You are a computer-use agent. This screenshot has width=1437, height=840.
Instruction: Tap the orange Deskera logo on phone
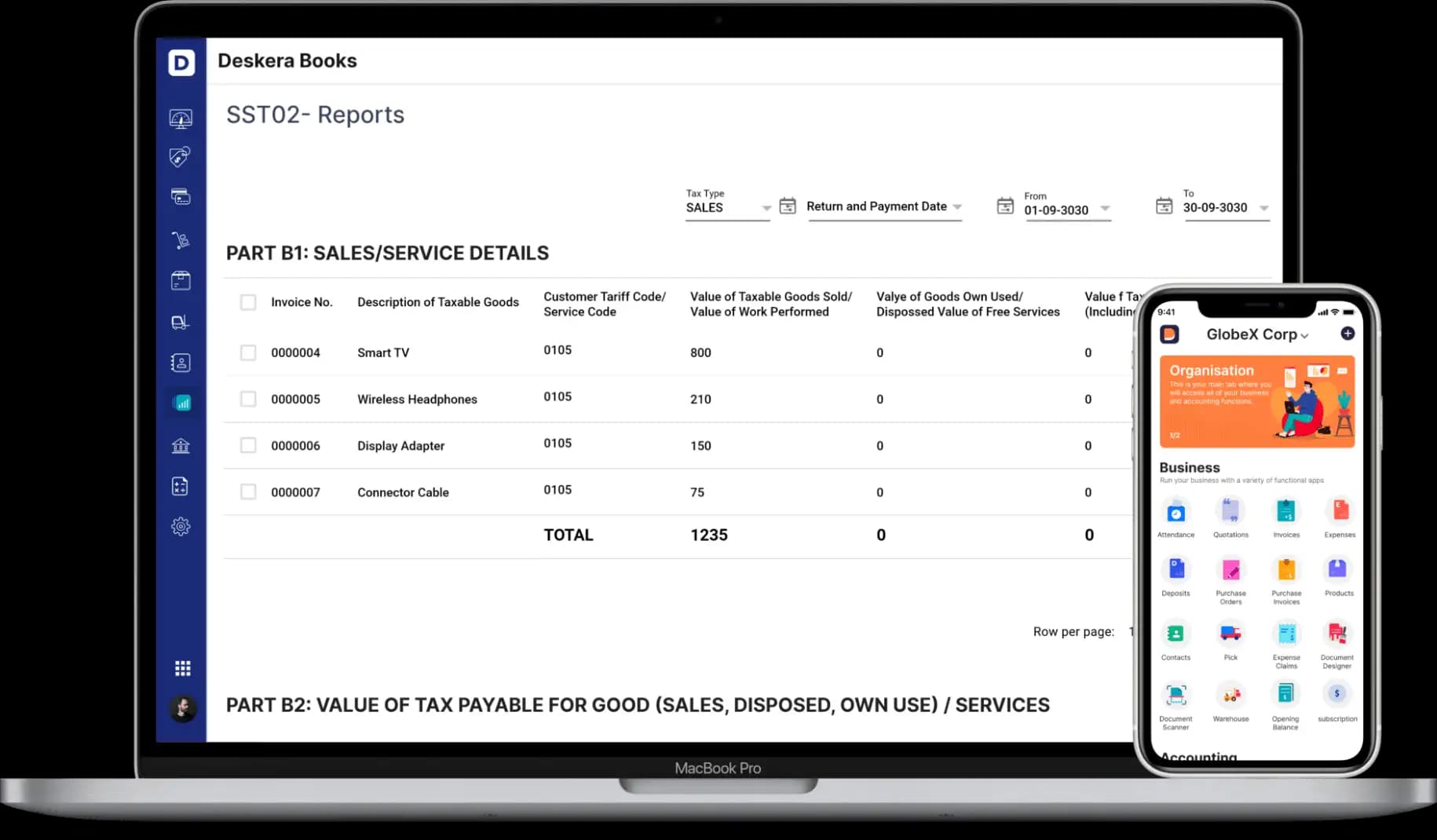[x=1169, y=334]
